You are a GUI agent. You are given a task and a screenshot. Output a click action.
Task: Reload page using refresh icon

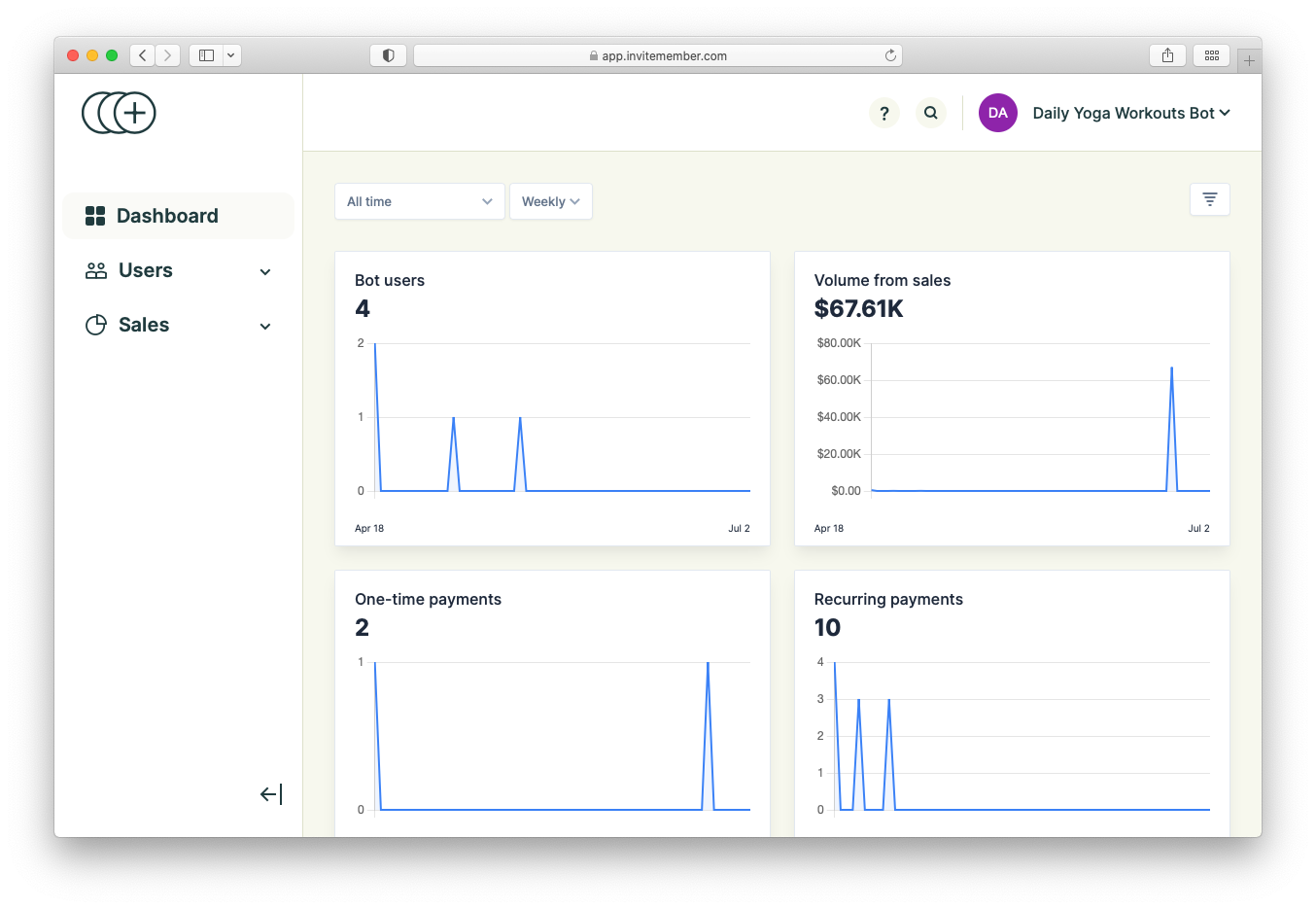click(890, 55)
